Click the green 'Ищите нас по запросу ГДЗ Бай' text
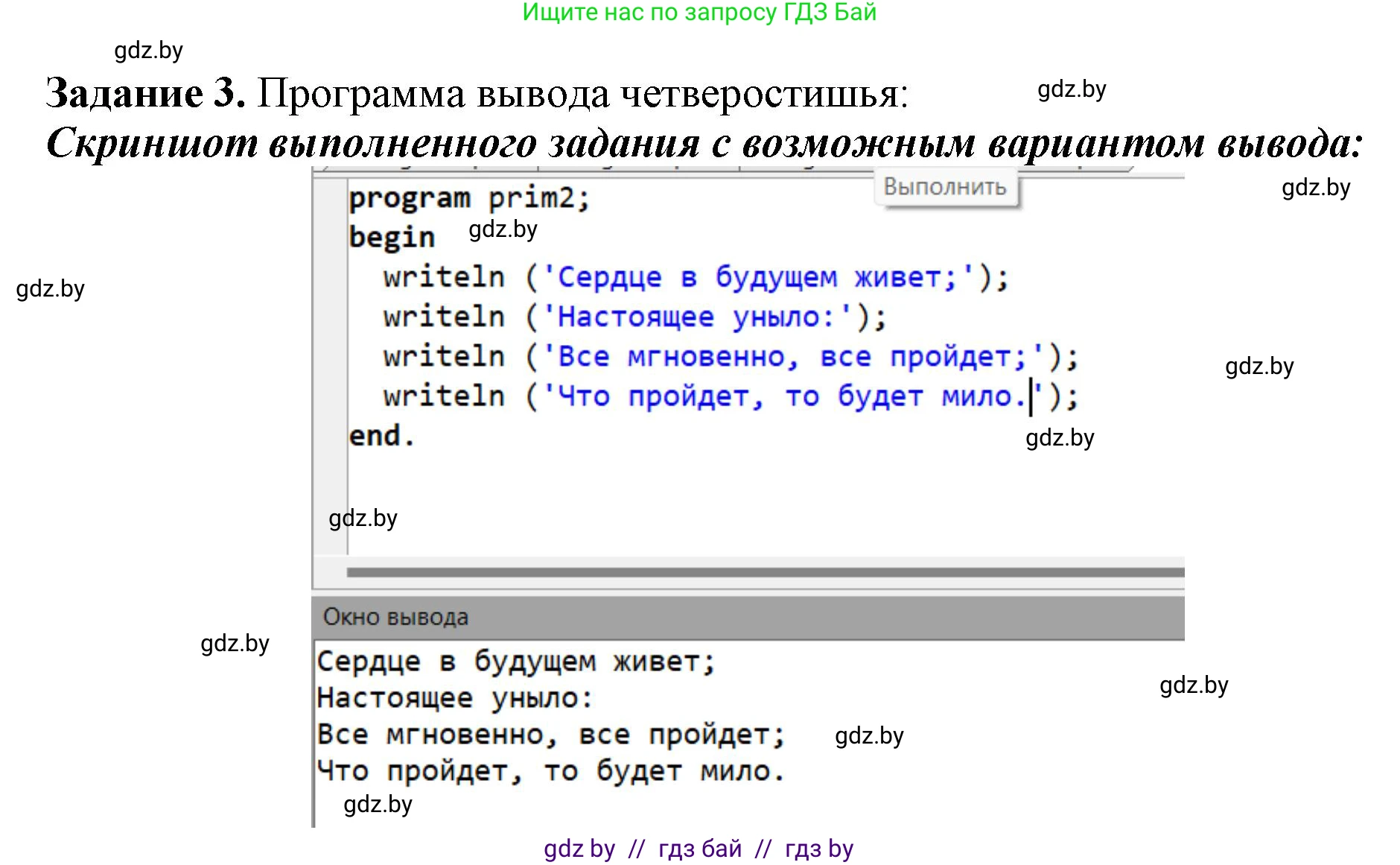 pyautogui.click(x=699, y=13)
